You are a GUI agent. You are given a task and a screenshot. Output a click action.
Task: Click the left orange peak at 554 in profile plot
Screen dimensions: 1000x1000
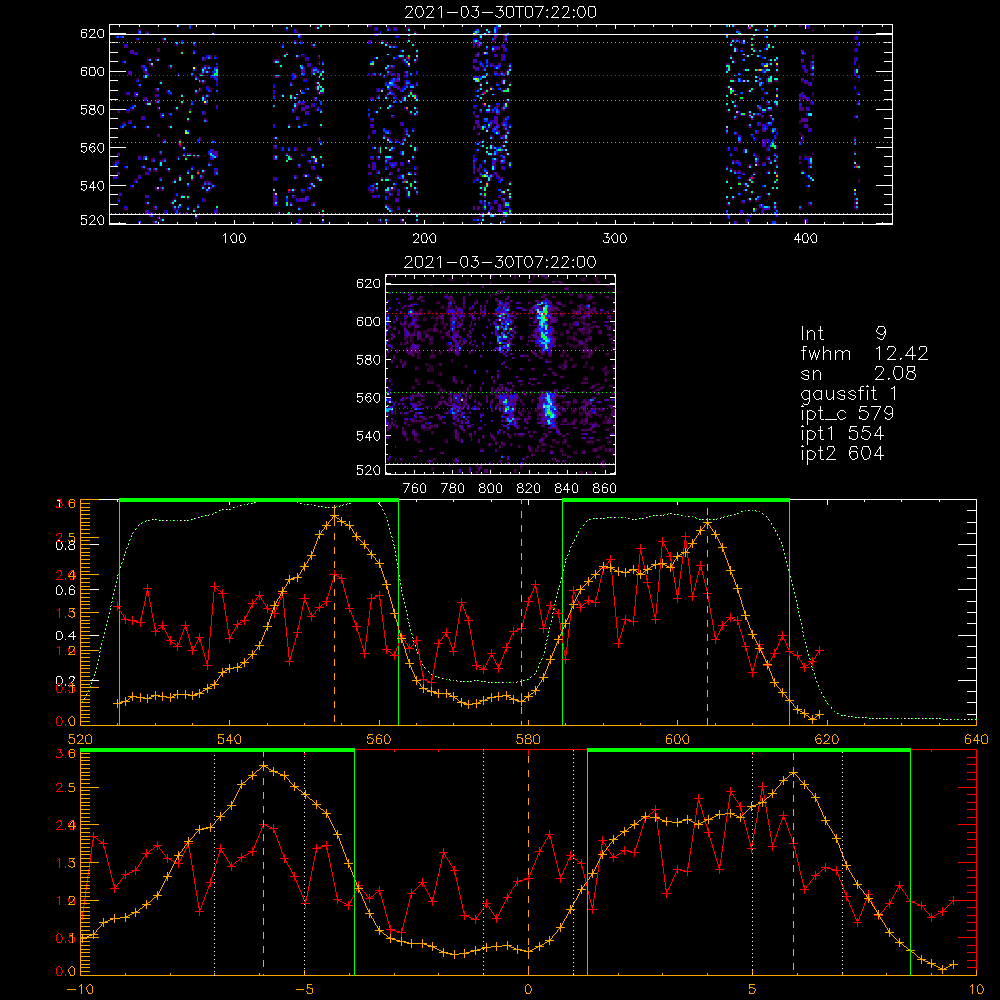(x=334, y=515)
